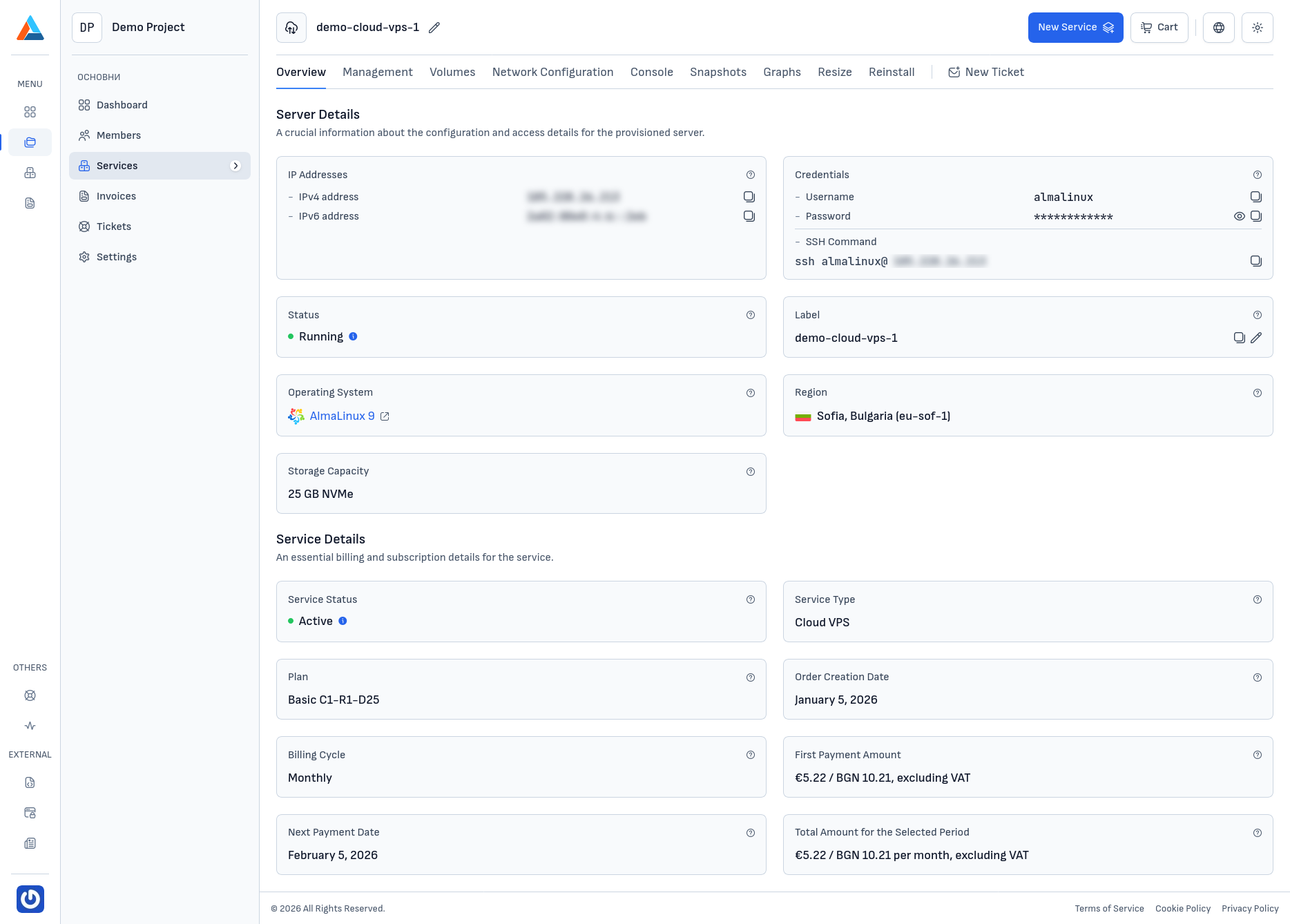Copy the IPv4 address
The image size is (1290, 924).
click(x=749, y=197)
